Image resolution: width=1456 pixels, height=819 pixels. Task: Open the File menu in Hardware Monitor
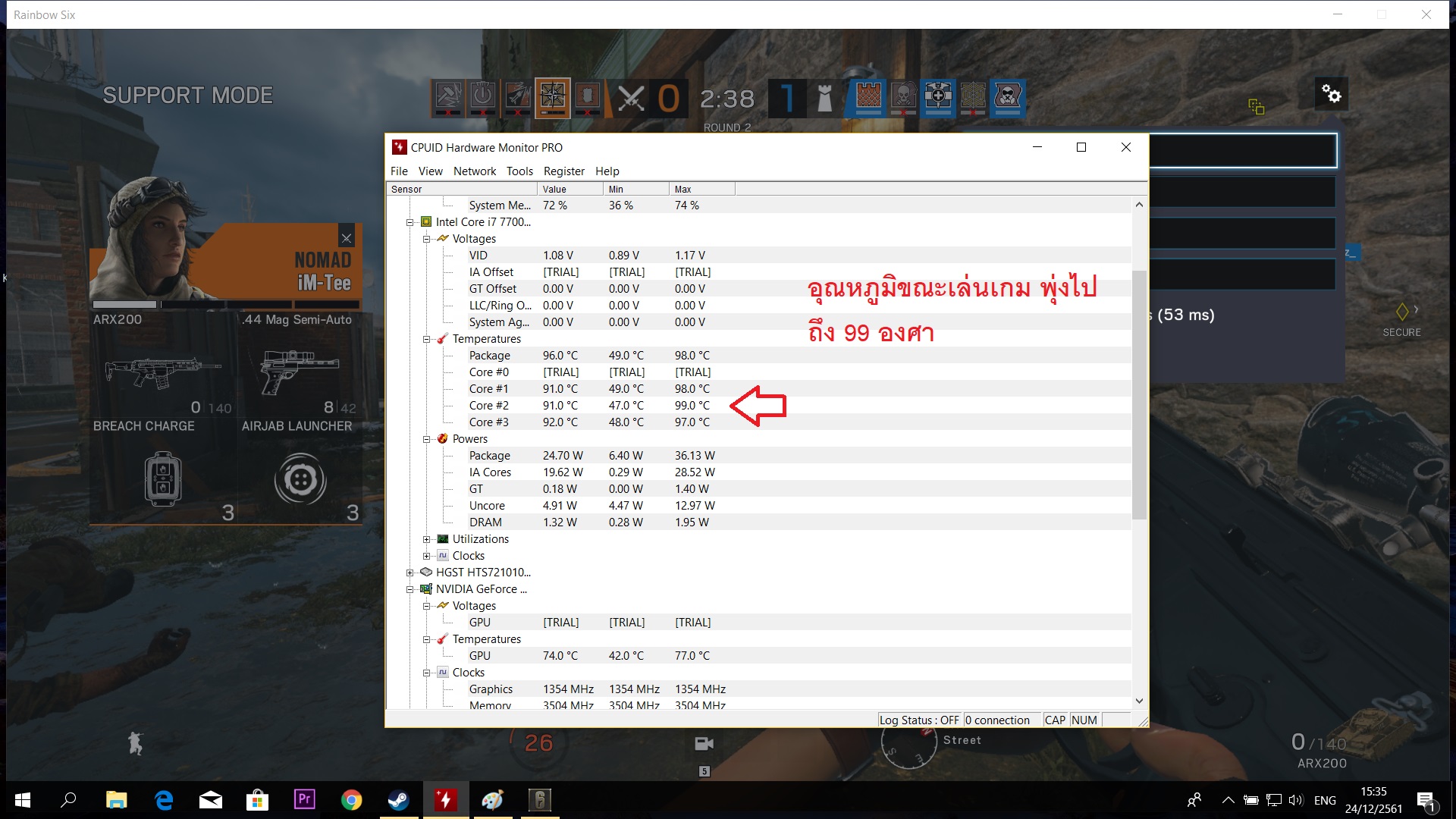coord(399,171)
